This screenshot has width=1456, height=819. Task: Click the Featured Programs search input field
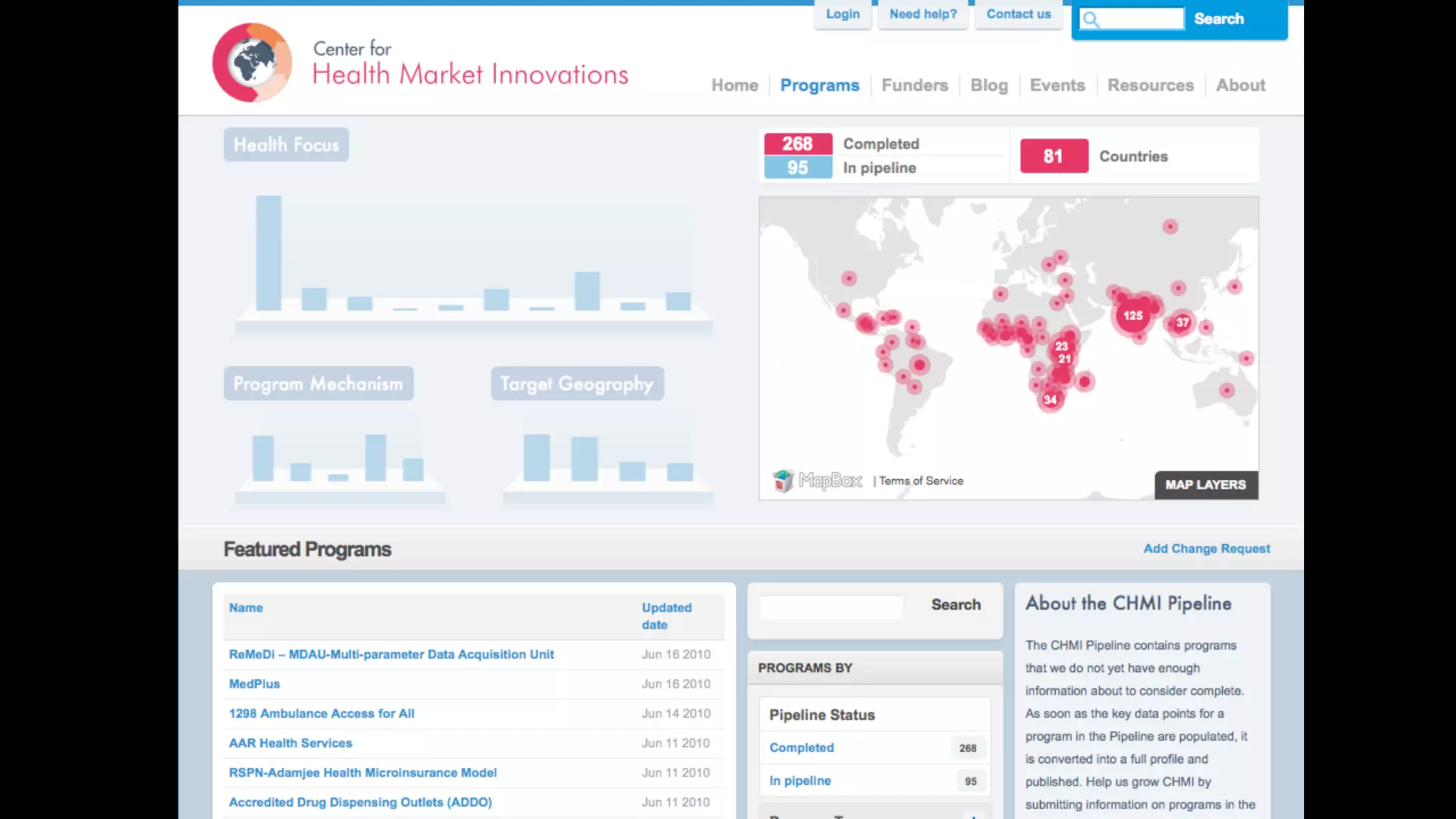pos(831,606)
